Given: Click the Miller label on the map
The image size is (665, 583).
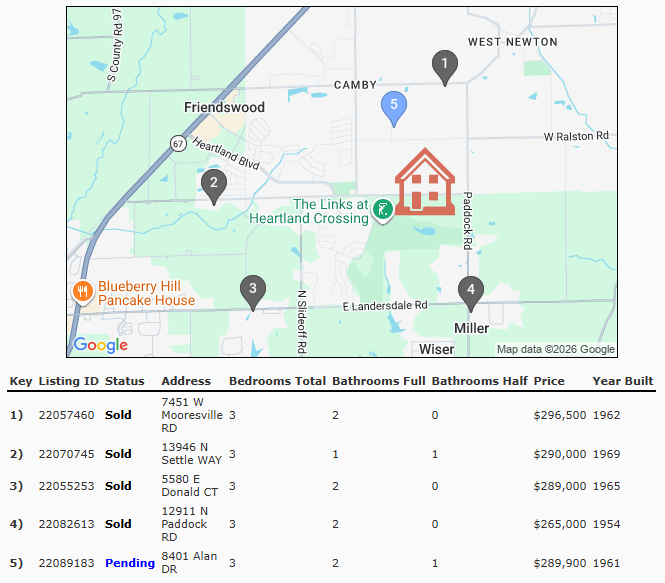Looking at the screenshot, I should pos(472,328).
